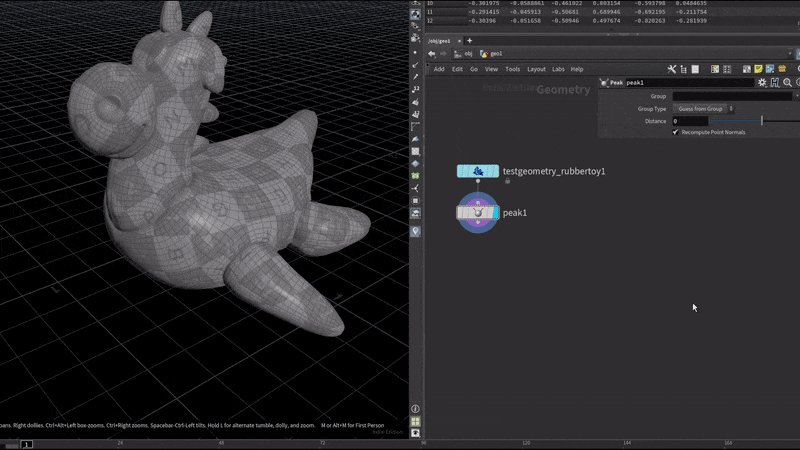Create a sticky note with yellow note icon
This screenshot has height=450, width=800.
758,69
